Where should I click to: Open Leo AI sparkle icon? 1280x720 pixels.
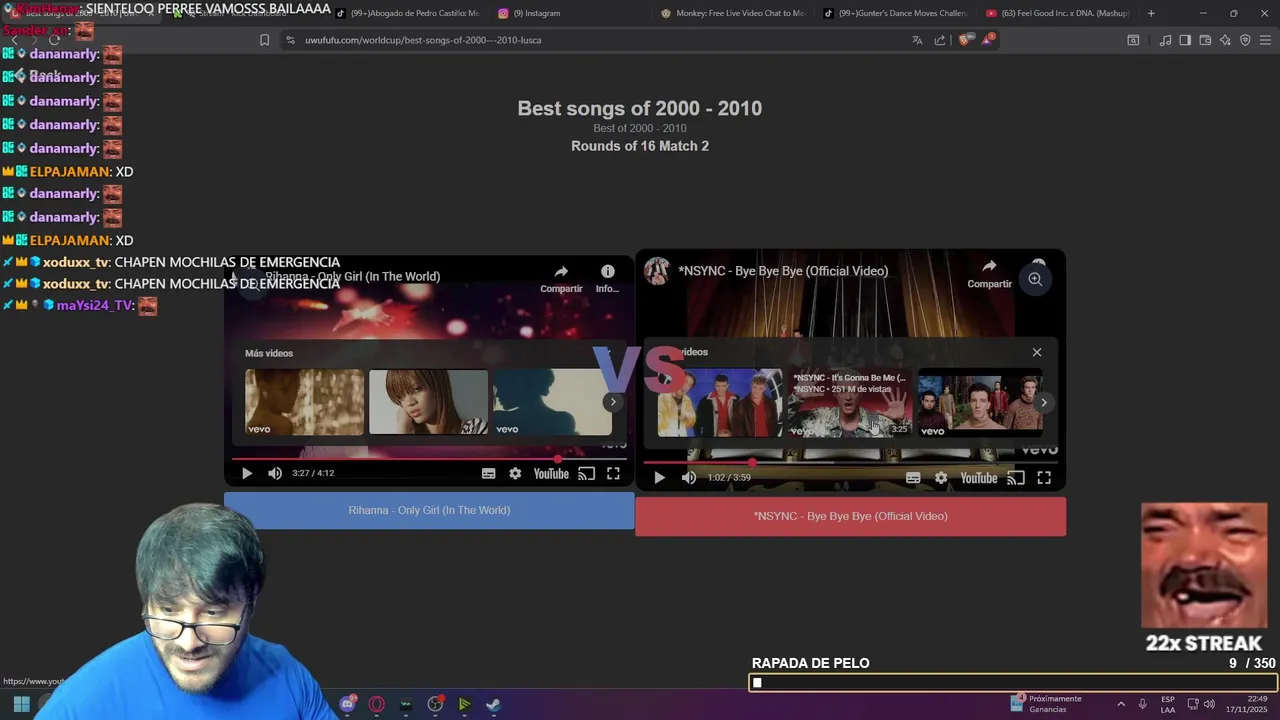1225,40
